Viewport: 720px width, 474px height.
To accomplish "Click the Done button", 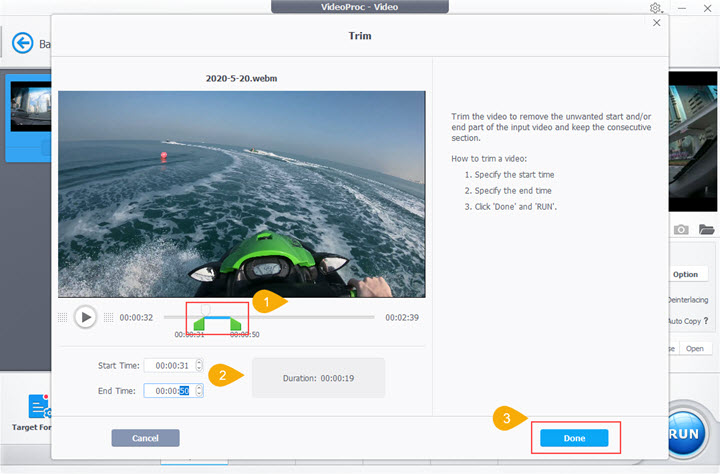I will [x=574, y=438].
